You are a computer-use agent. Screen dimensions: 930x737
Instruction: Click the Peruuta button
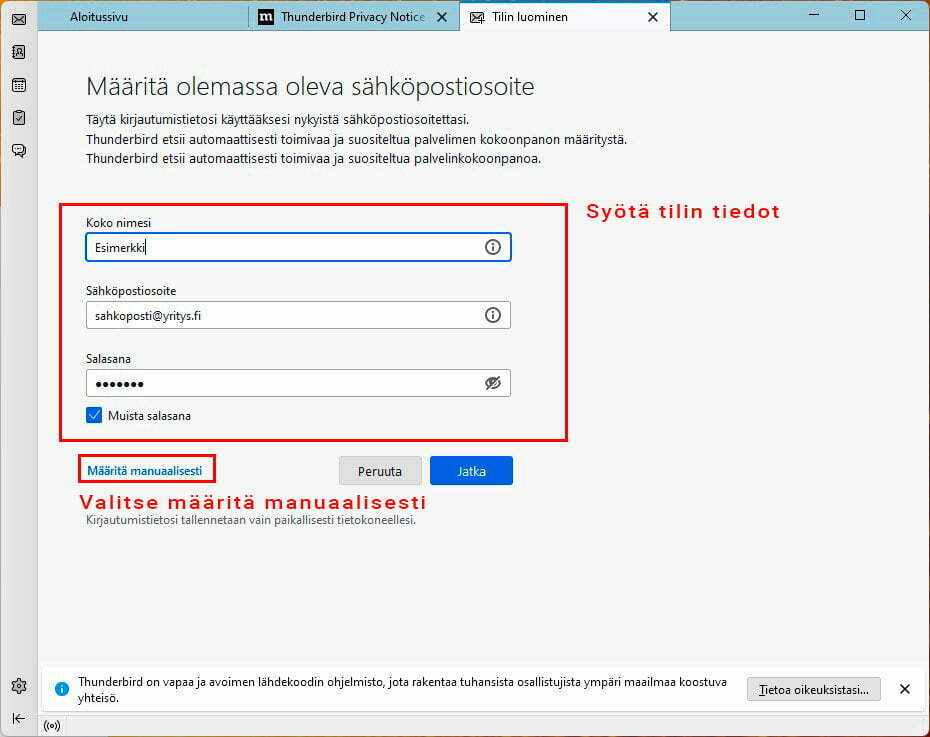(380, 471)
